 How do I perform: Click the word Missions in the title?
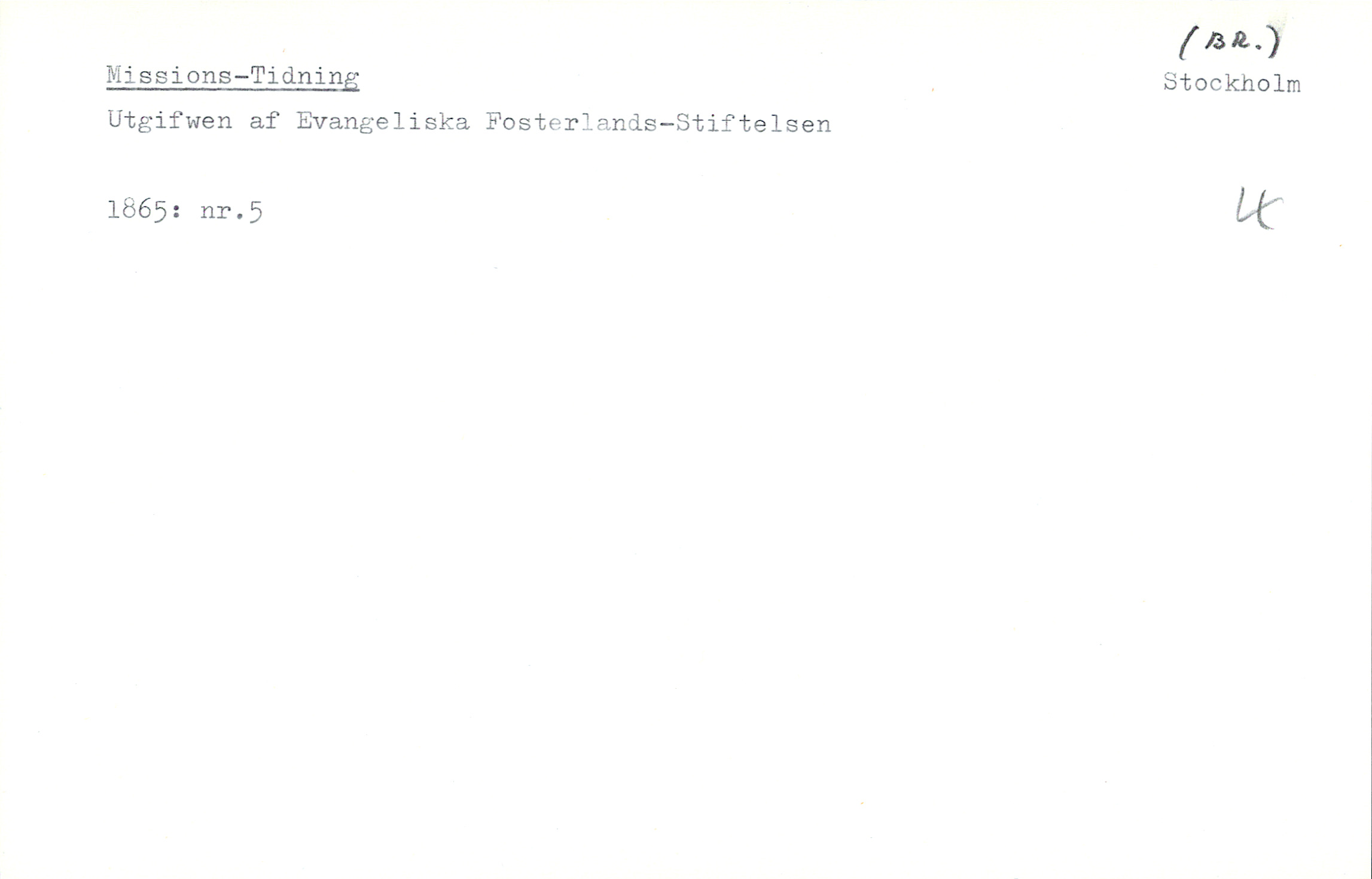coord(169,76)
